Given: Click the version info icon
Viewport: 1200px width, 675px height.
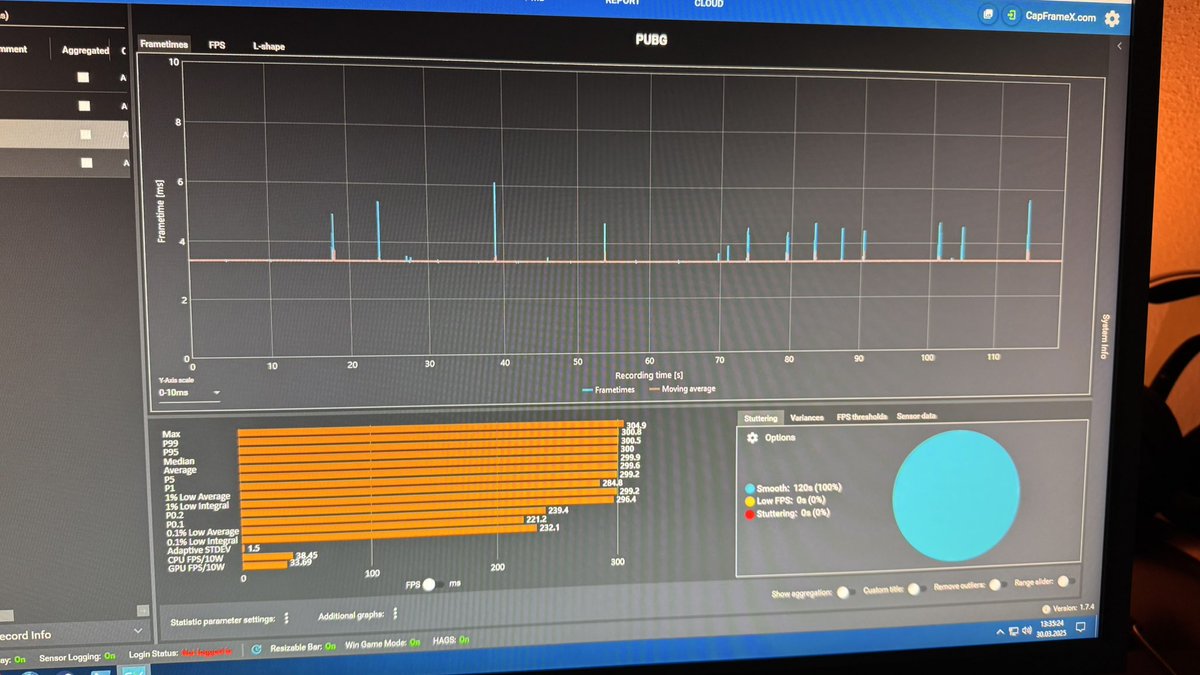Looking at the screenshot, I should pyautogui.click(x=1046, y=608).
